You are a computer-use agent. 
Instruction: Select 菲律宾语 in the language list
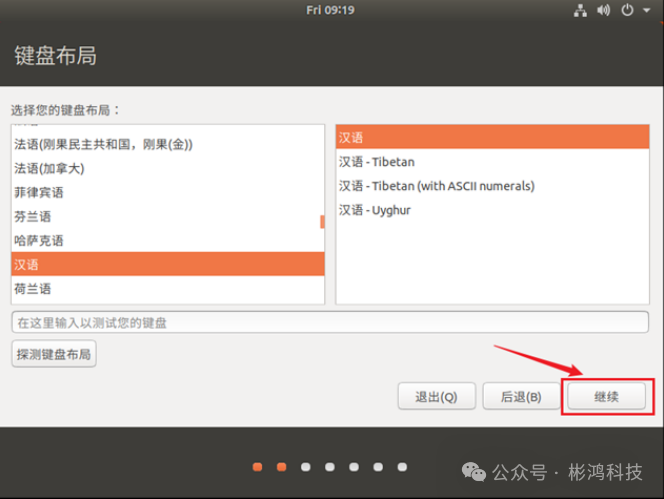point(168,193)
